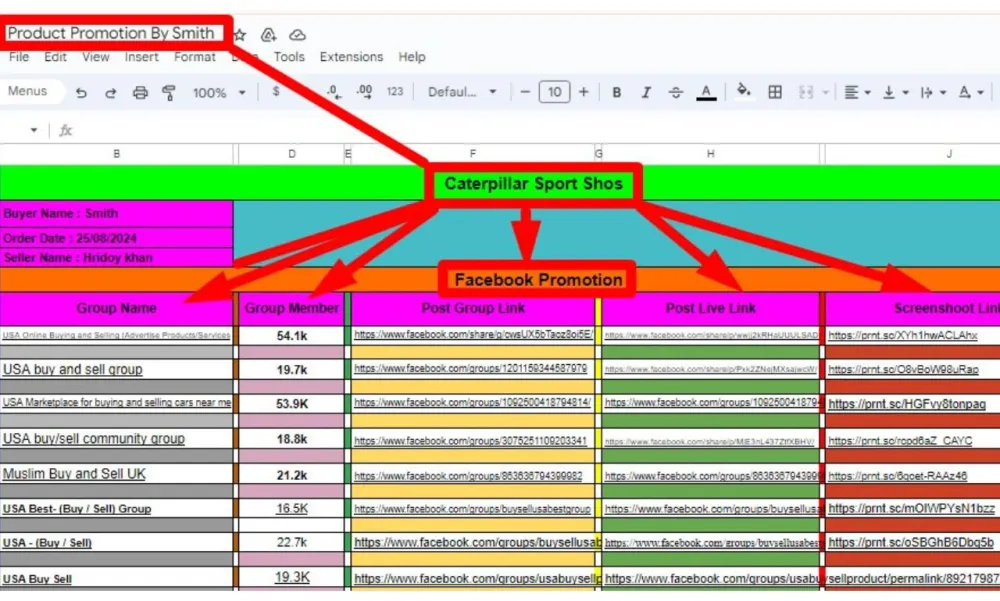Select the Order Date : 25/08/2024 cell
1000x601 pixels.
117,238
